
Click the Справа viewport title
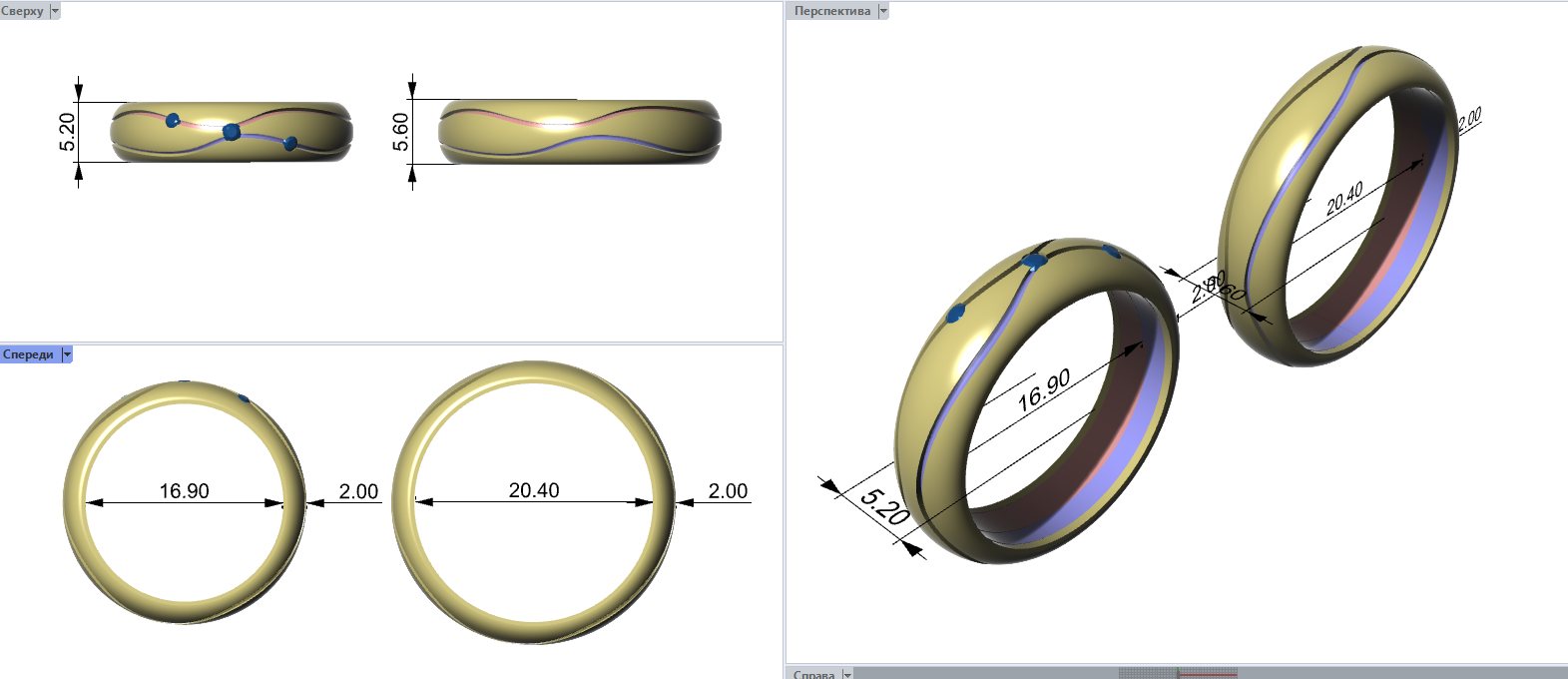(x=813, y=674)
